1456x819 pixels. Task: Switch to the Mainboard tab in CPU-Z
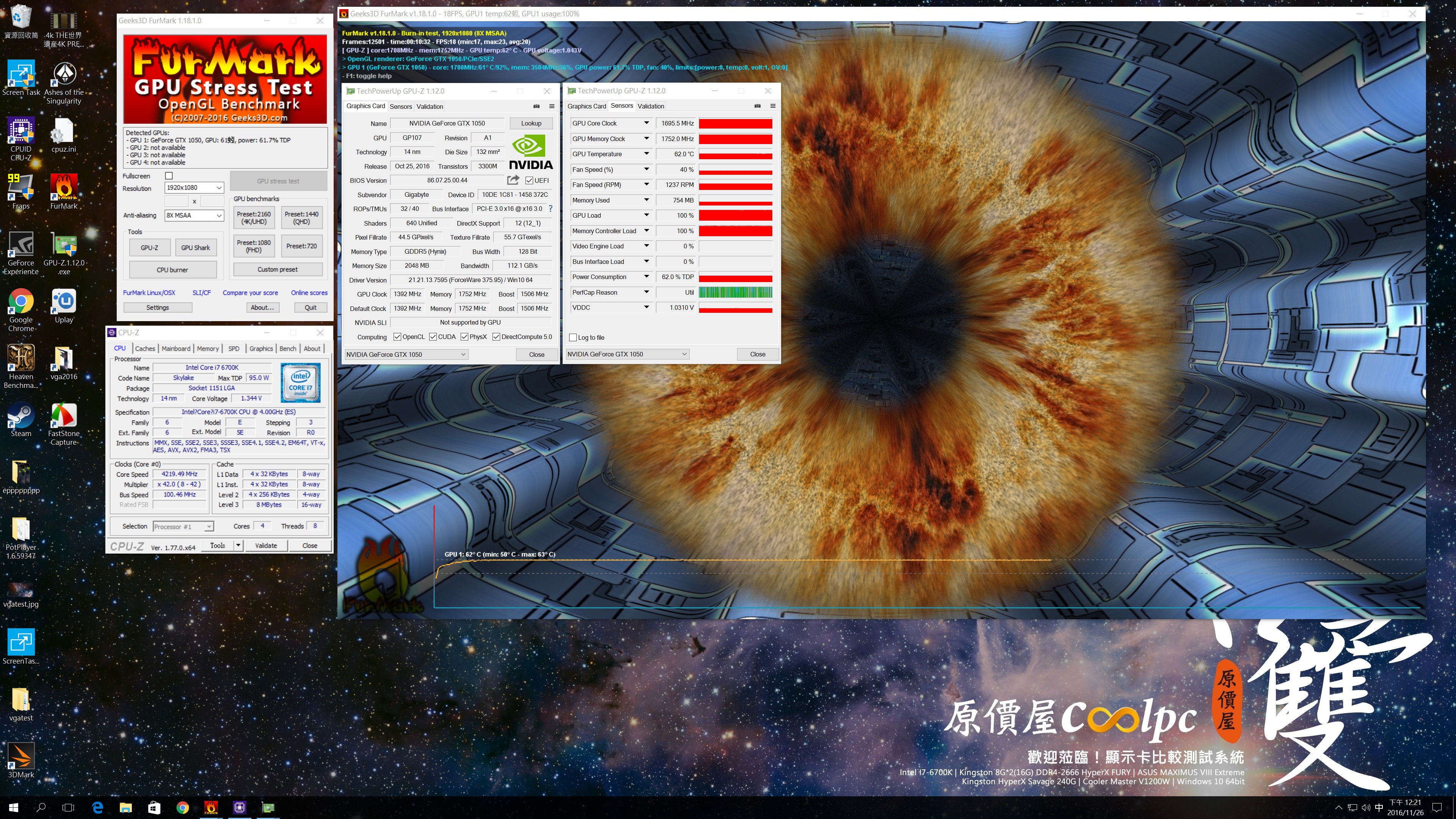tap(176, 349)
